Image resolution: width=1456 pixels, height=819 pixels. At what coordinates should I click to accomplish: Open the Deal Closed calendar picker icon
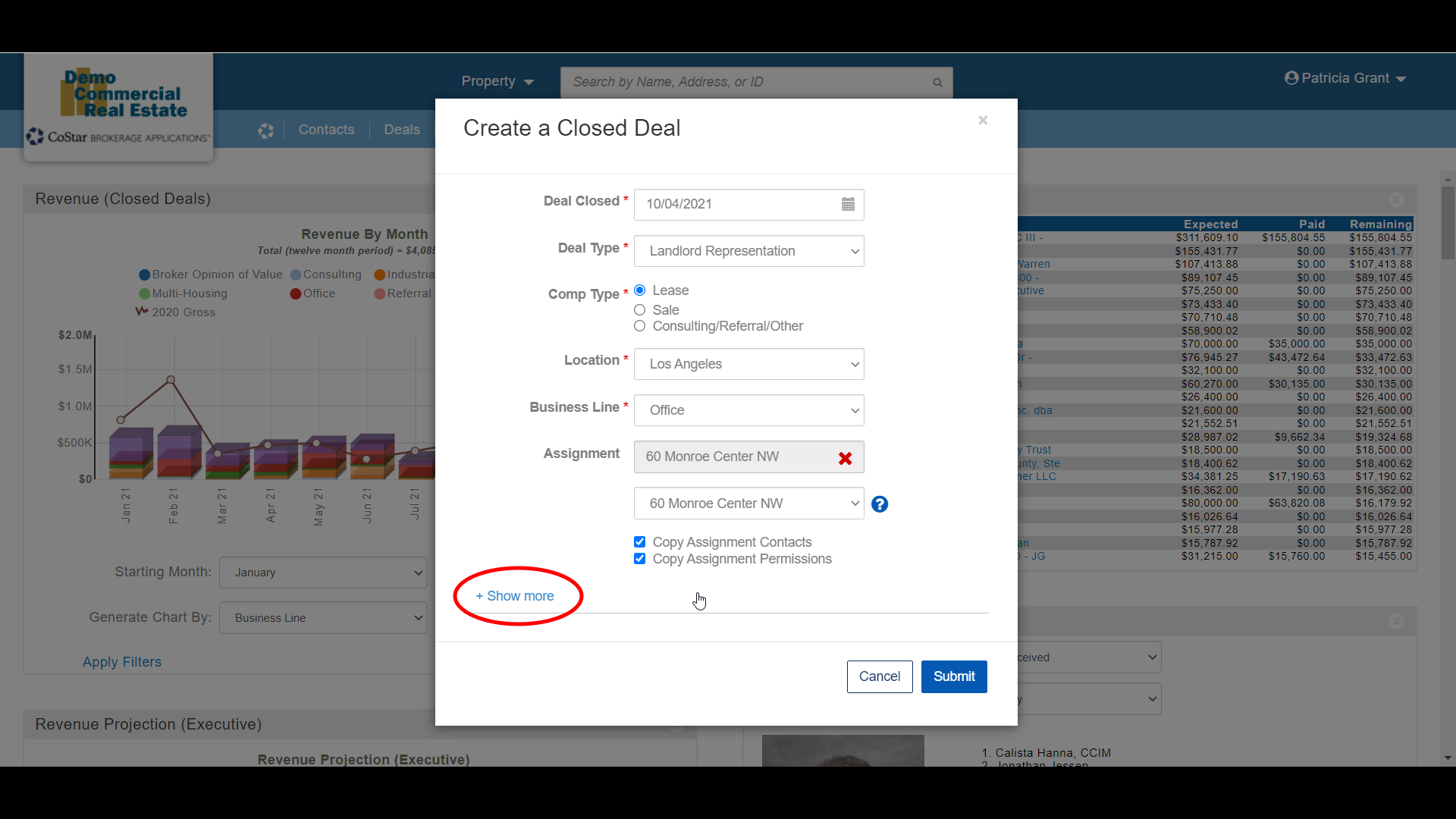pos(848,204)
